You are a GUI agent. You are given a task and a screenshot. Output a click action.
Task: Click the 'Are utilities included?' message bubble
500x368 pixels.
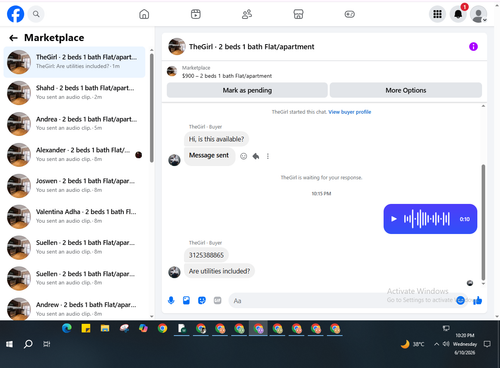tap(219, 271)
